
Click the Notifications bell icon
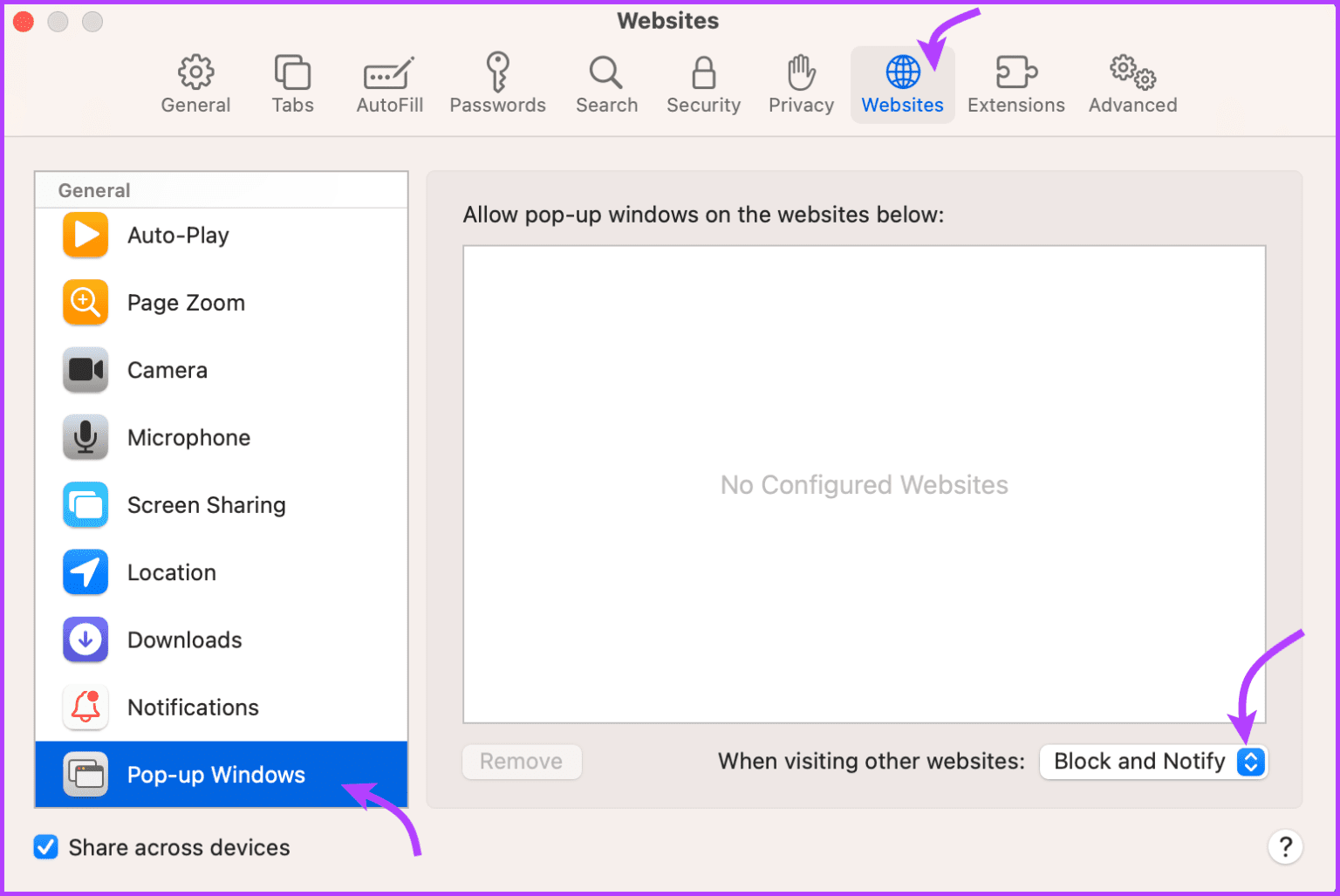85,707
